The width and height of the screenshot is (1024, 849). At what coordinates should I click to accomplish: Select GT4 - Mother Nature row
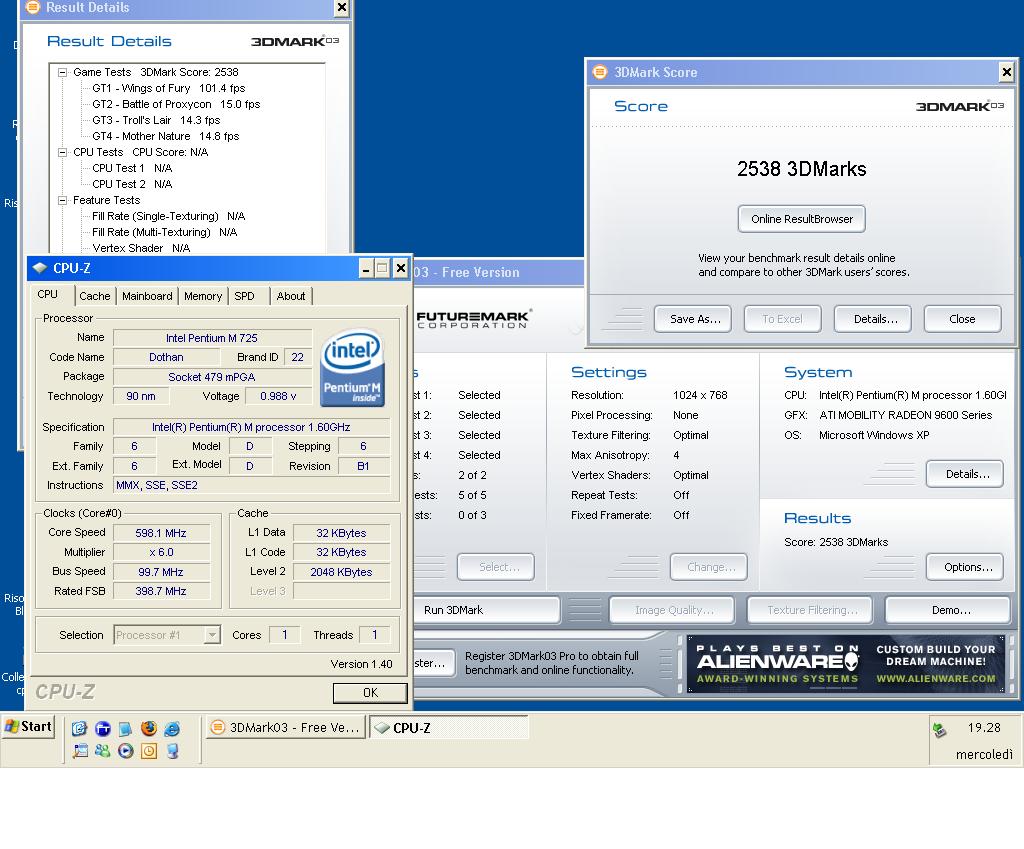(x=165, y=136)
